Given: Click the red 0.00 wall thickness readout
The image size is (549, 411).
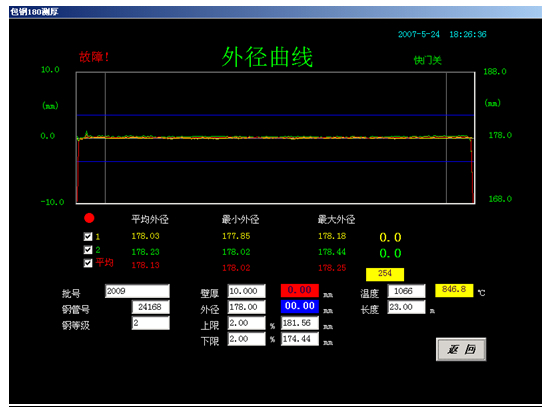Looking at the screenshot, I should 300,290.
